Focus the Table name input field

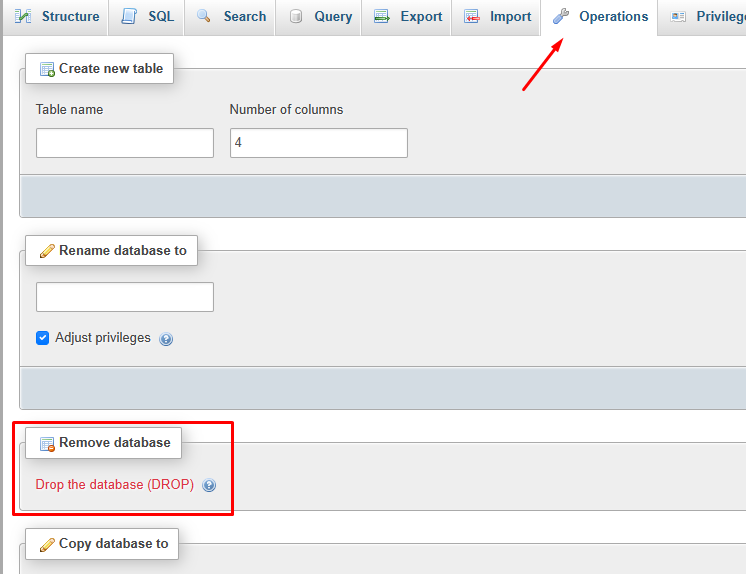(x=125, y=143)
